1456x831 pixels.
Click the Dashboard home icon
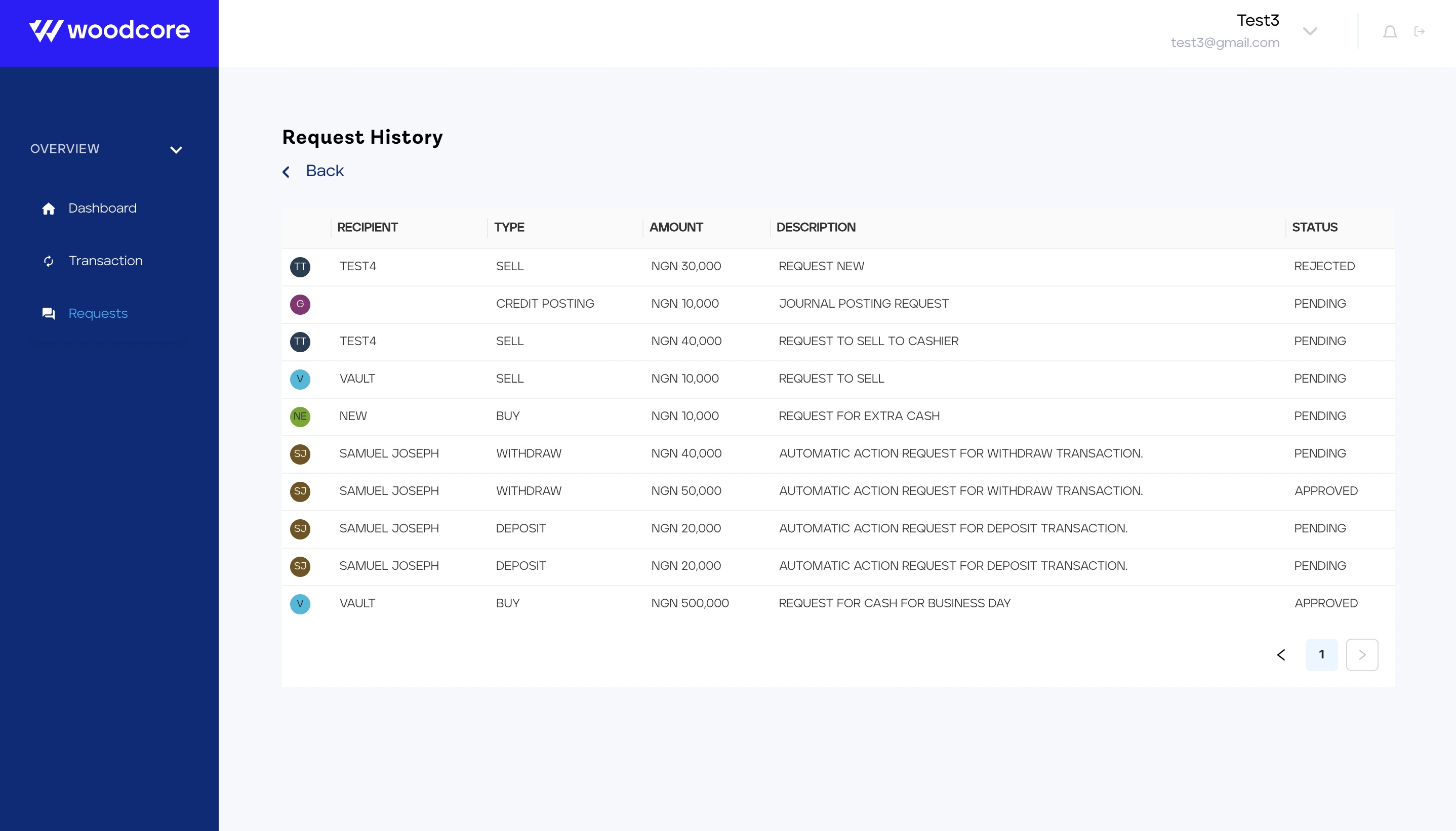click(49, 209)
